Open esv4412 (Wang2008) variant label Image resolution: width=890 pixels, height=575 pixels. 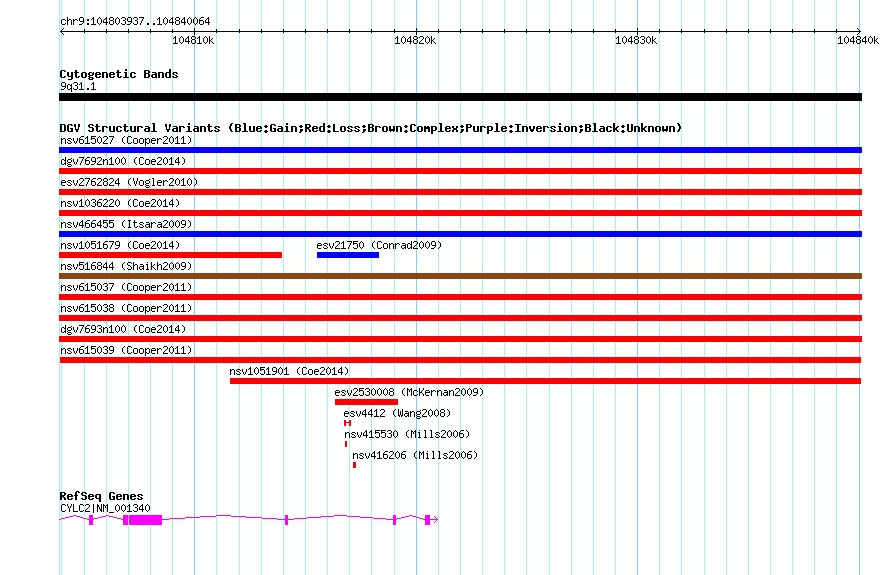point(397,413)
